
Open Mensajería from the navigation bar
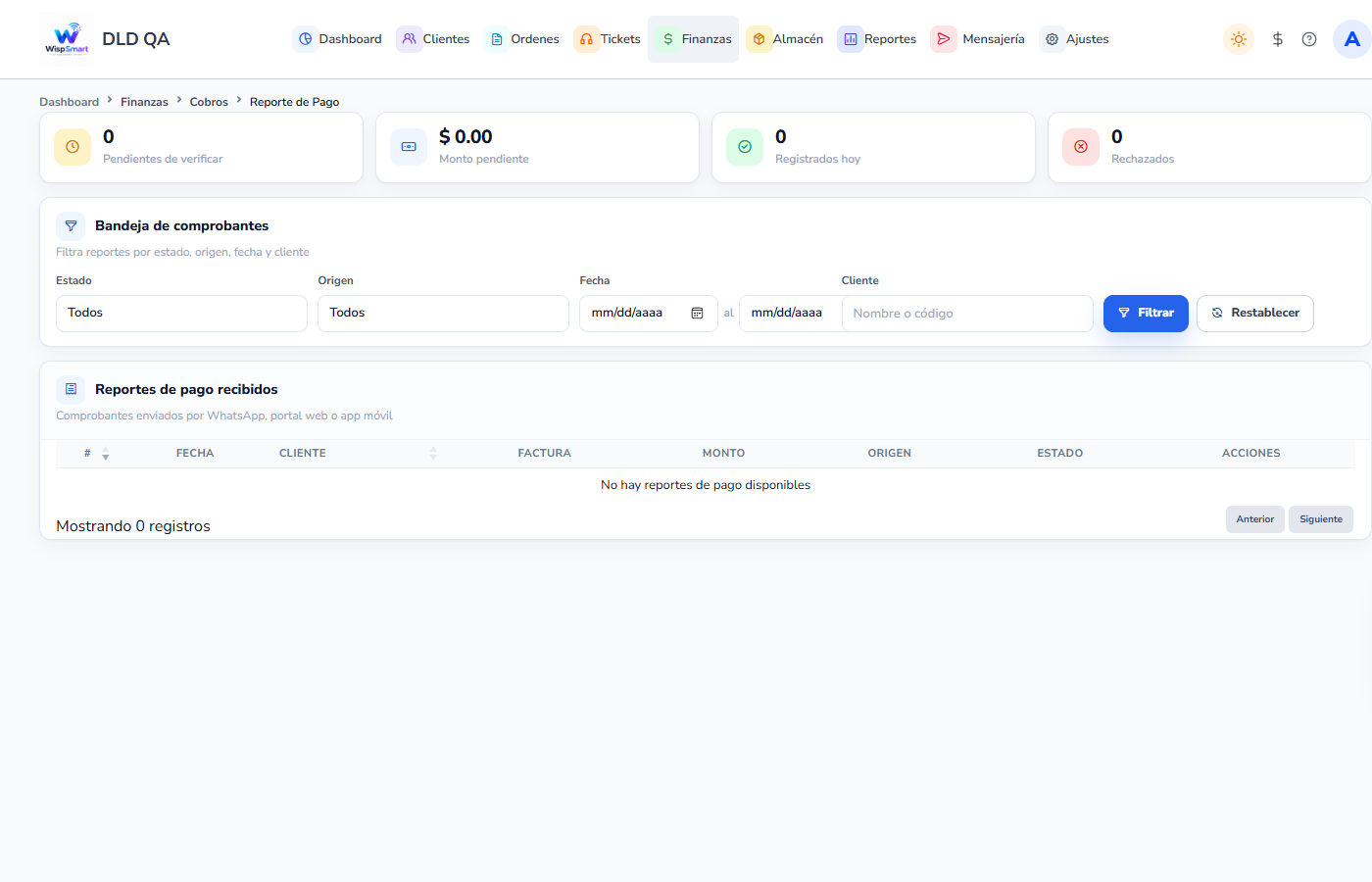[978, 39]
